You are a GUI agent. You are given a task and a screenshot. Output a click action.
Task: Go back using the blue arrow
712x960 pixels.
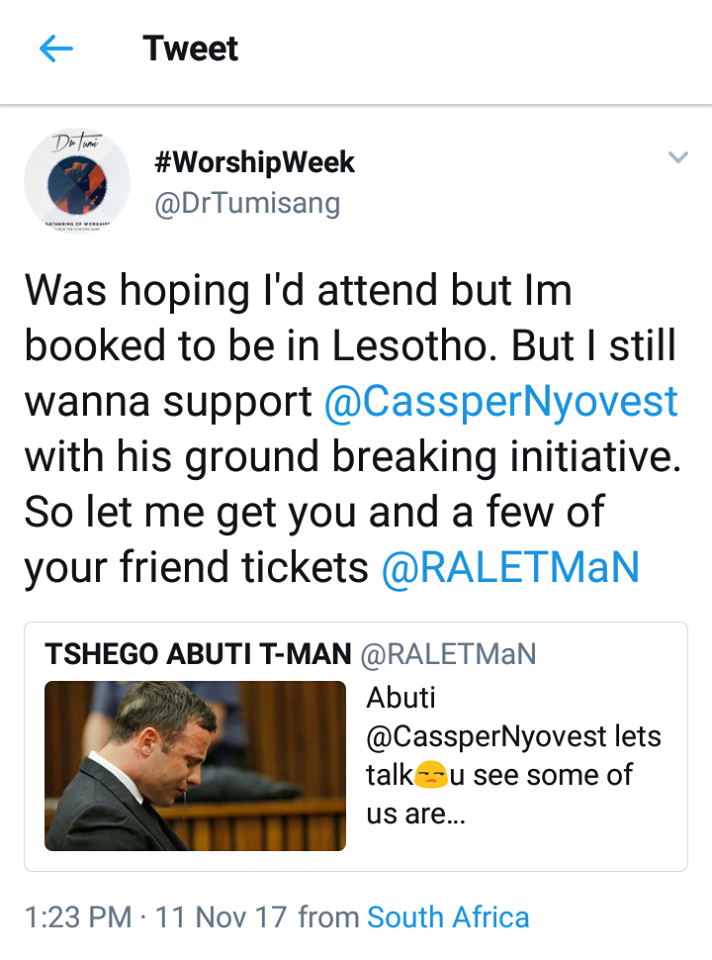coord(56,48)
